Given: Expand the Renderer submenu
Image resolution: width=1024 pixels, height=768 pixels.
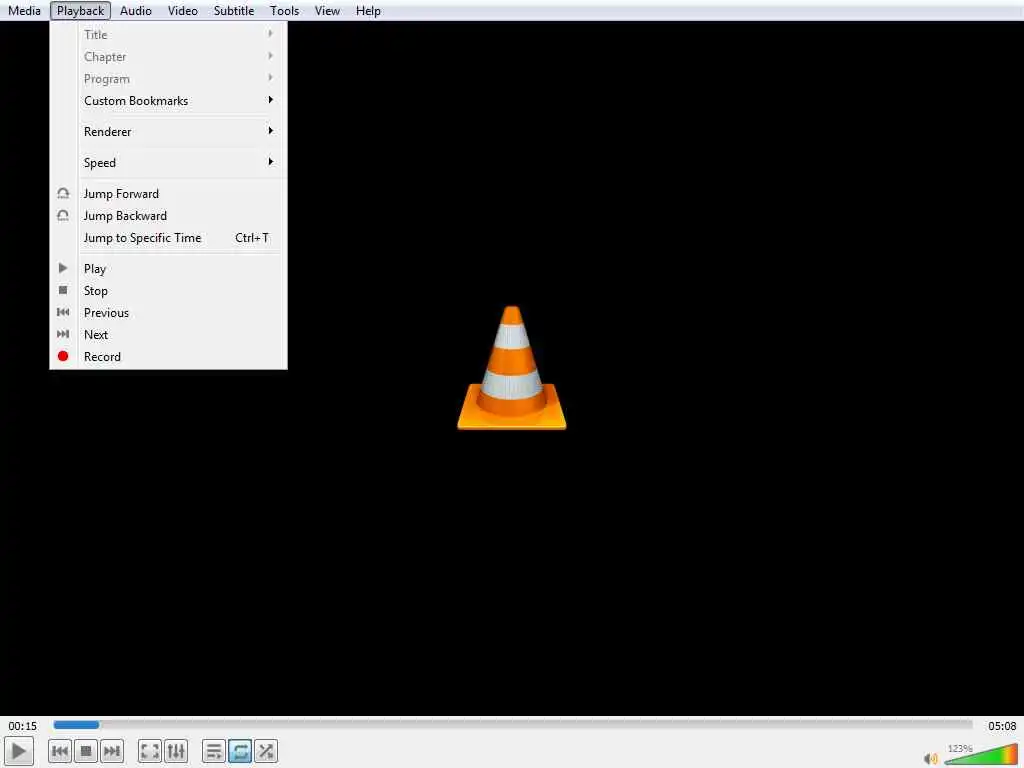Looking at the screenshot, I should pos(168,131).
